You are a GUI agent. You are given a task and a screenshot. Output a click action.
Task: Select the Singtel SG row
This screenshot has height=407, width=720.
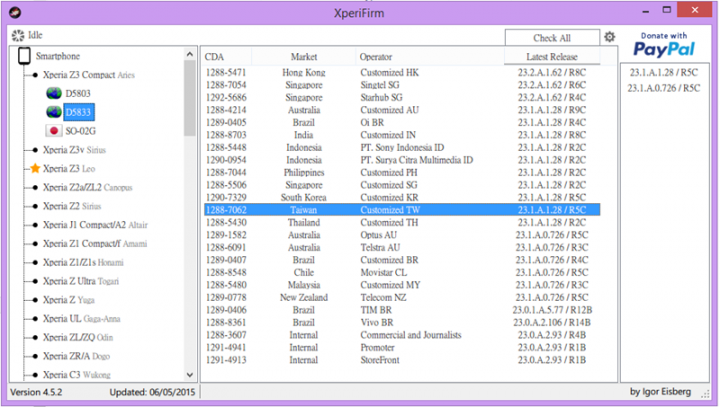click(402, 85)
